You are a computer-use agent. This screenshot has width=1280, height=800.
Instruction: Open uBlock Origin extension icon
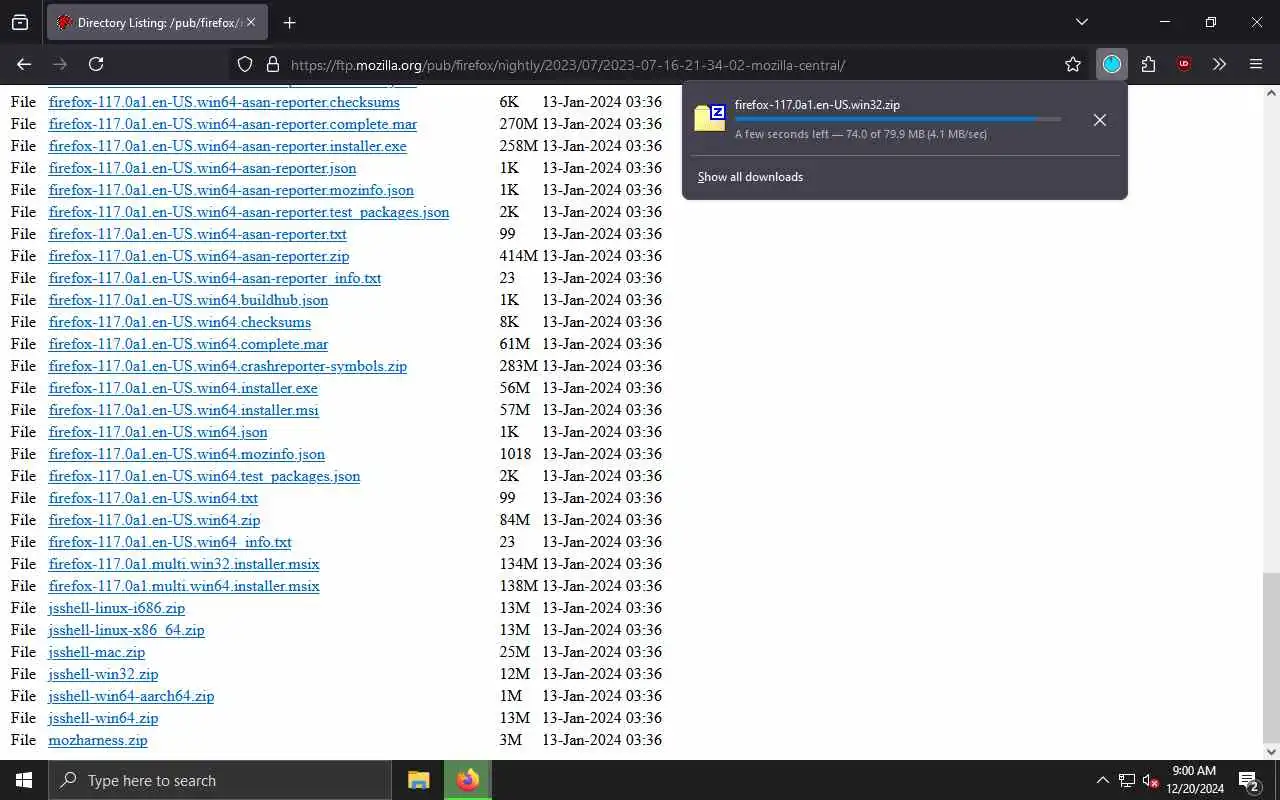coord(1184,64)
